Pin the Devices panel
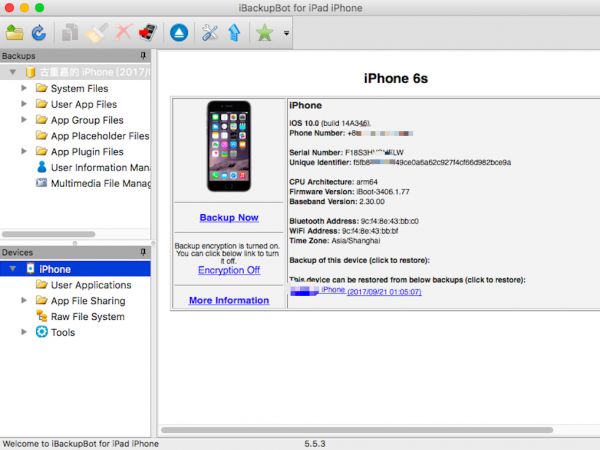The height and width of the screenshot is (450, 600). coord(143,252)
